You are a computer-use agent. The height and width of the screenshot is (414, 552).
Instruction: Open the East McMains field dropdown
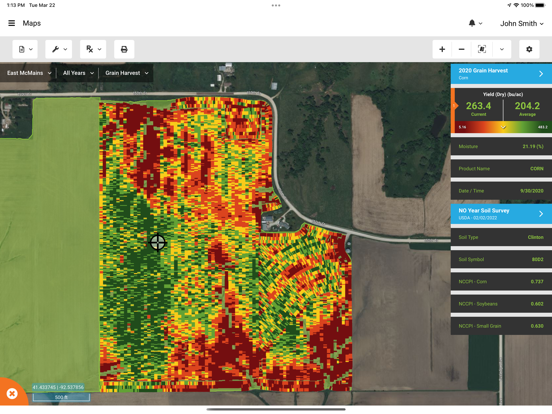pyautogui.click(x=29, y=73)
